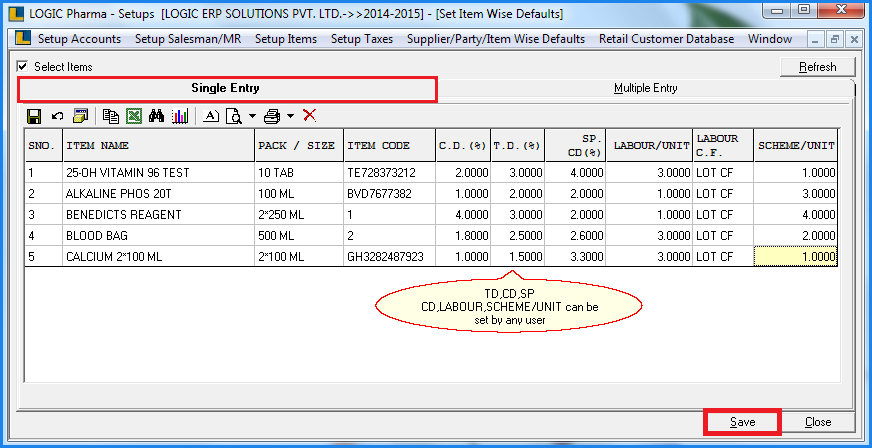Open the Setup Salesman/MR menu
This screenshot has height=448, width=872.
(188, 39)
